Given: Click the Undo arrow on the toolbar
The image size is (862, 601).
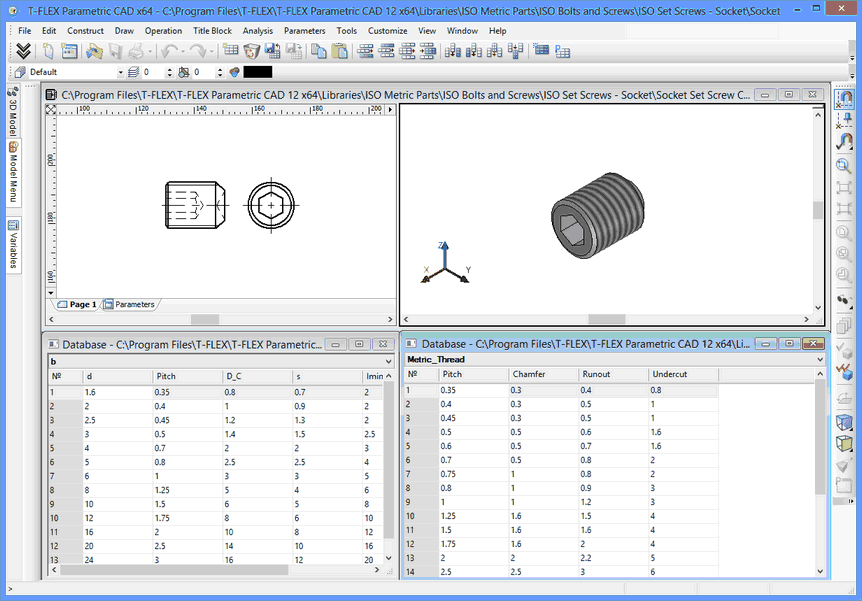Looking at the screenshot, I should tap(169, 51).
